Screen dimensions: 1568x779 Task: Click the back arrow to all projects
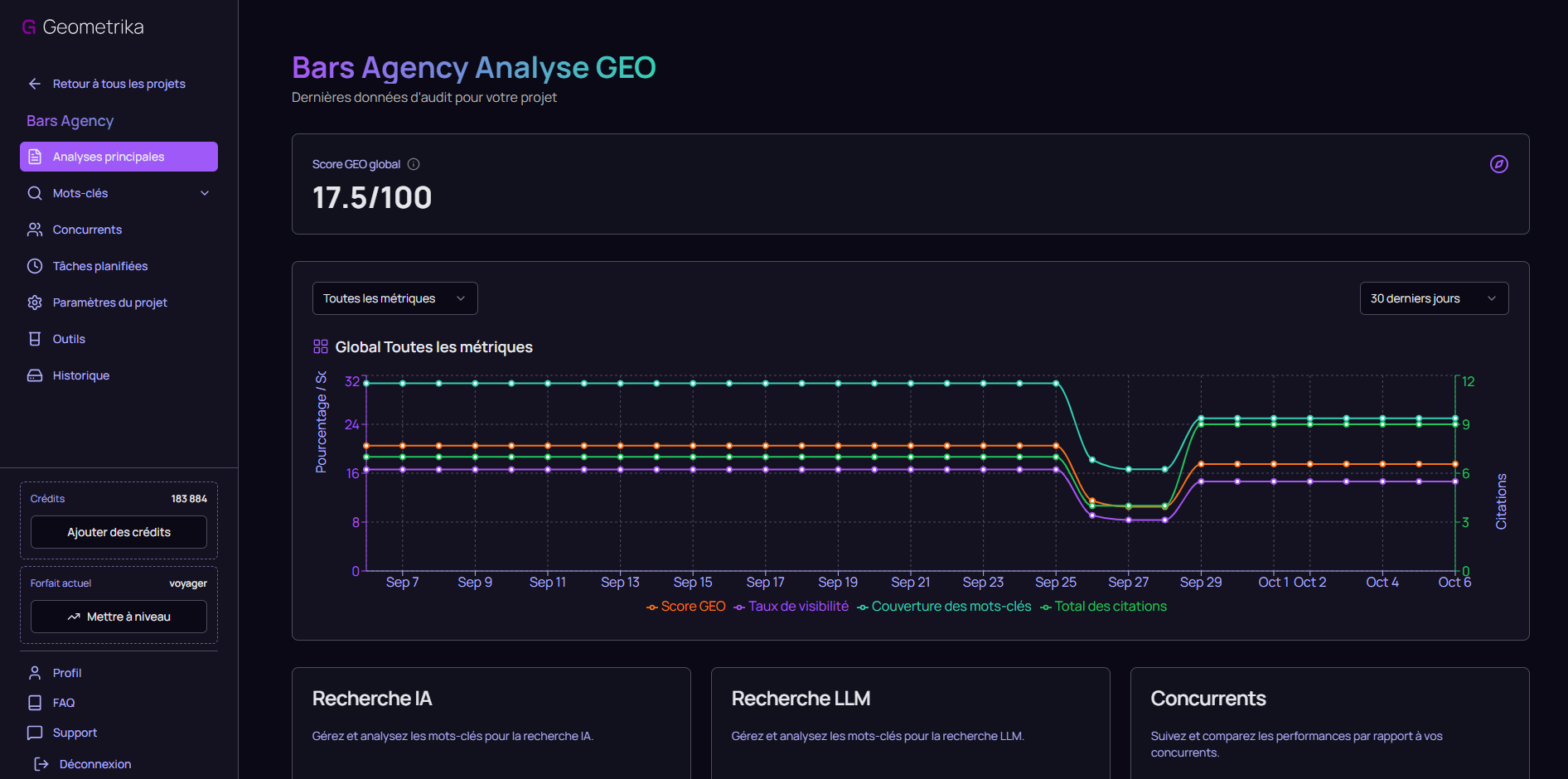tap(35, 84)
